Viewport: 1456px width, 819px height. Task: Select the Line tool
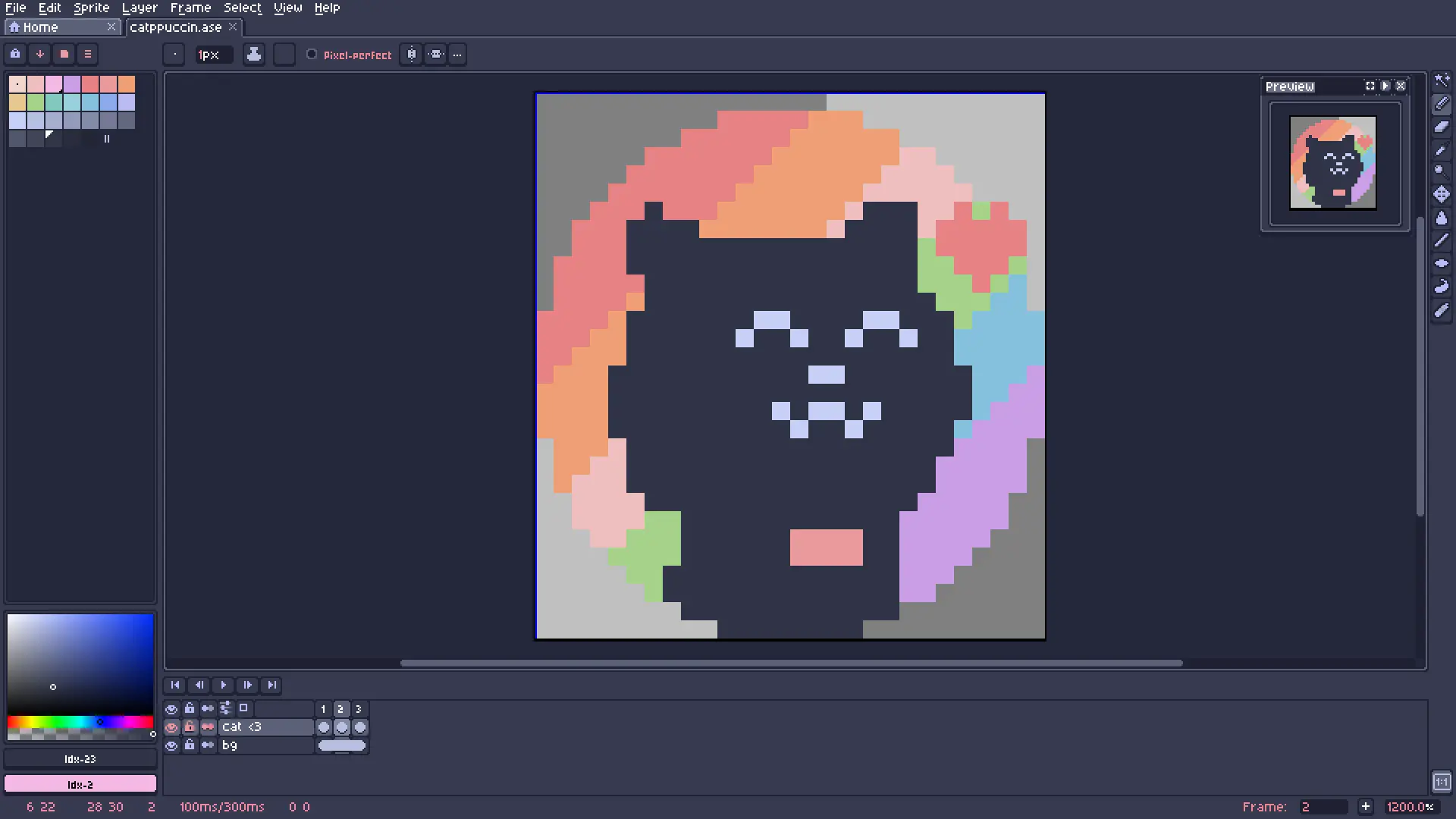[1442, 240]
